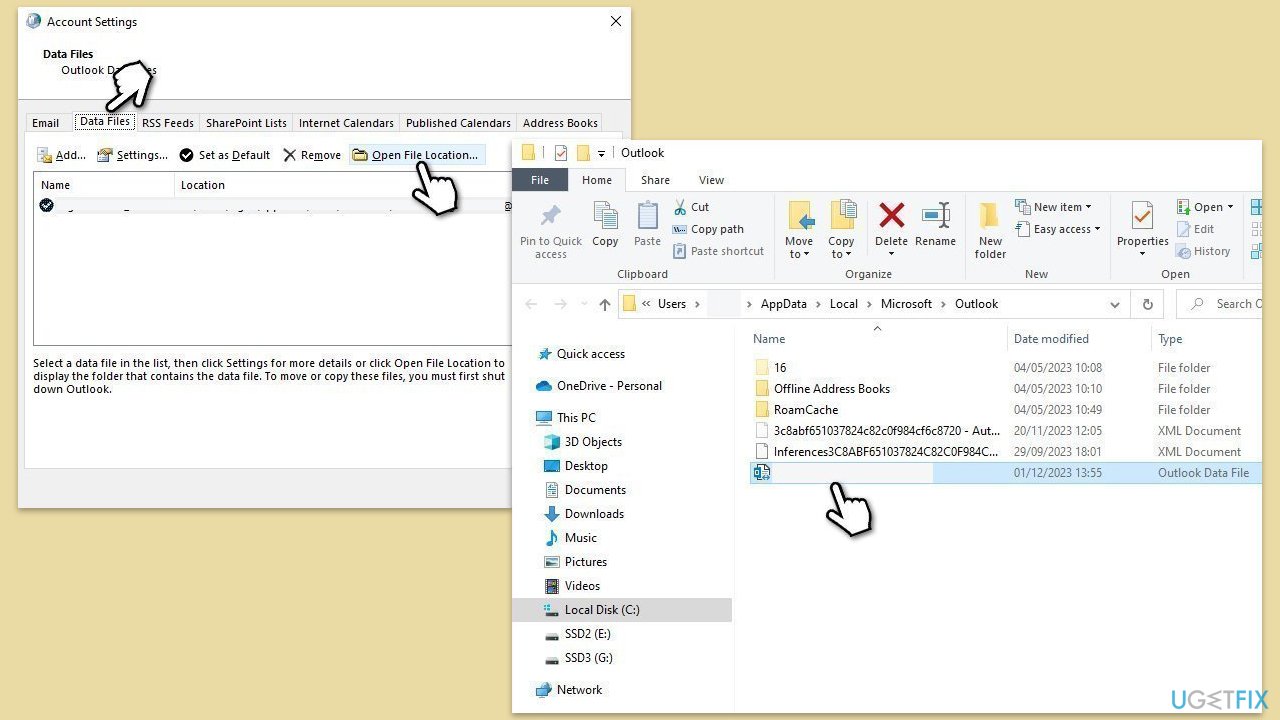The image size is (1280, 720).
Task: Select Home ribbon tab in Explorer
Action: coord(597,180)
